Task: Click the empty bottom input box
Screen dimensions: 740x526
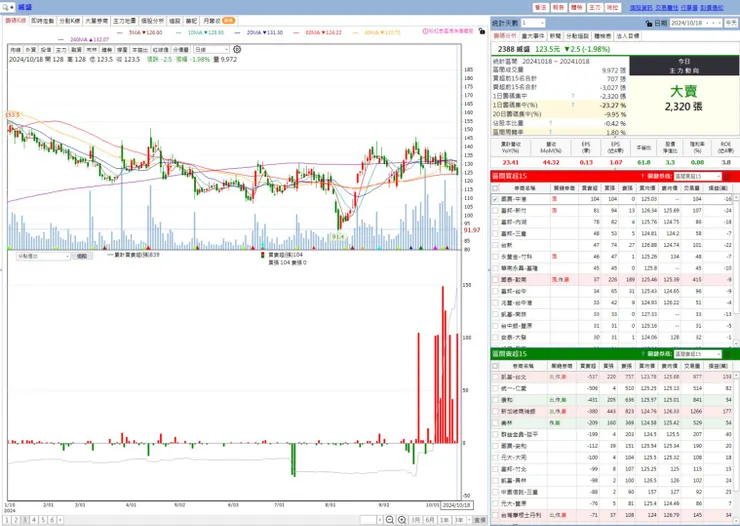Action: 368,520
